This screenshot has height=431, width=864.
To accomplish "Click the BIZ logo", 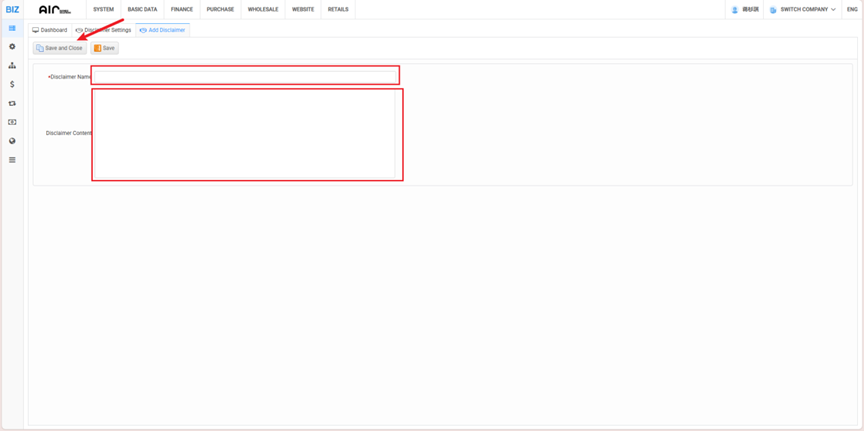I will point(12,9).
